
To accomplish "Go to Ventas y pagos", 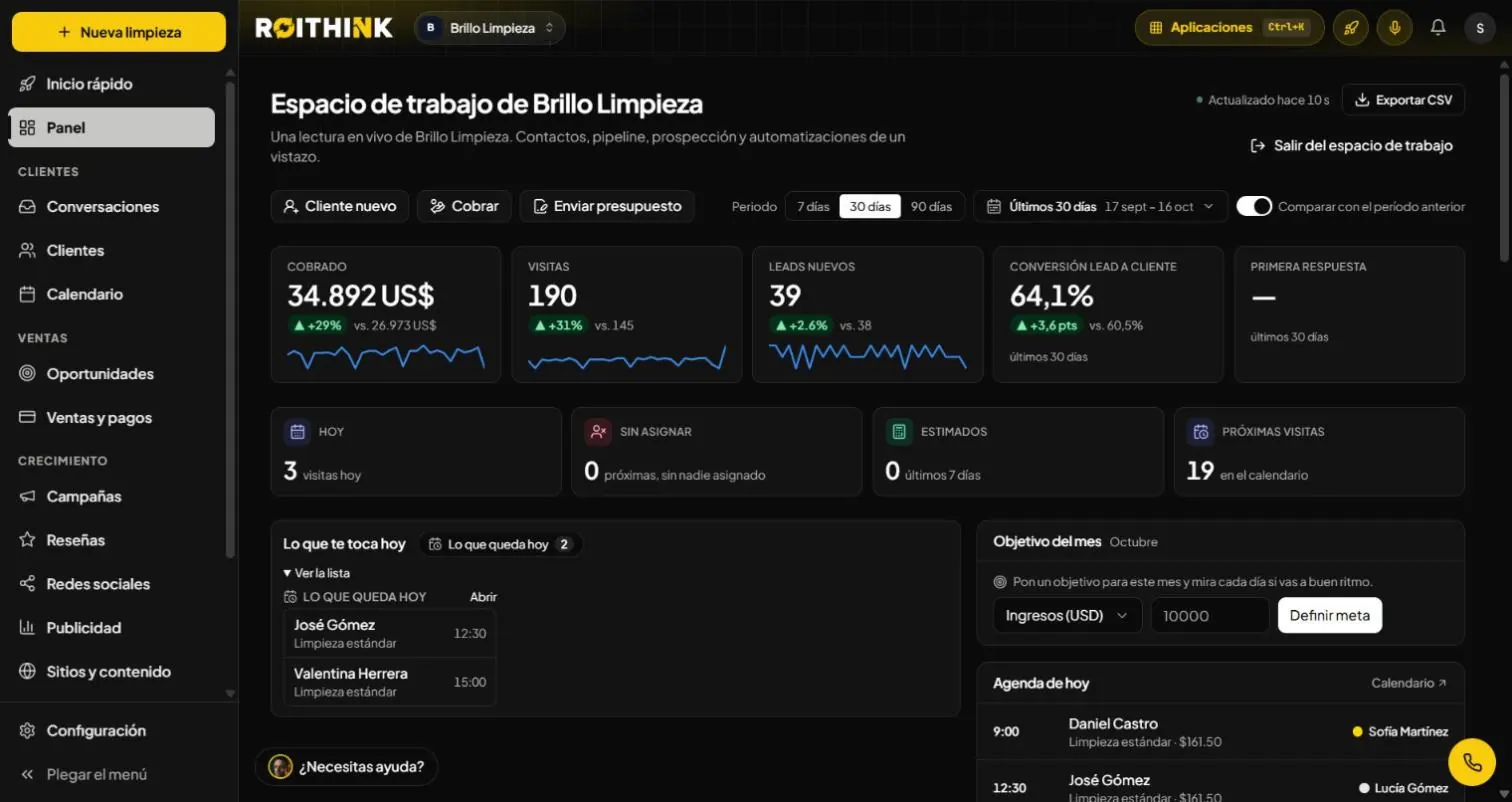I will 112,418.
